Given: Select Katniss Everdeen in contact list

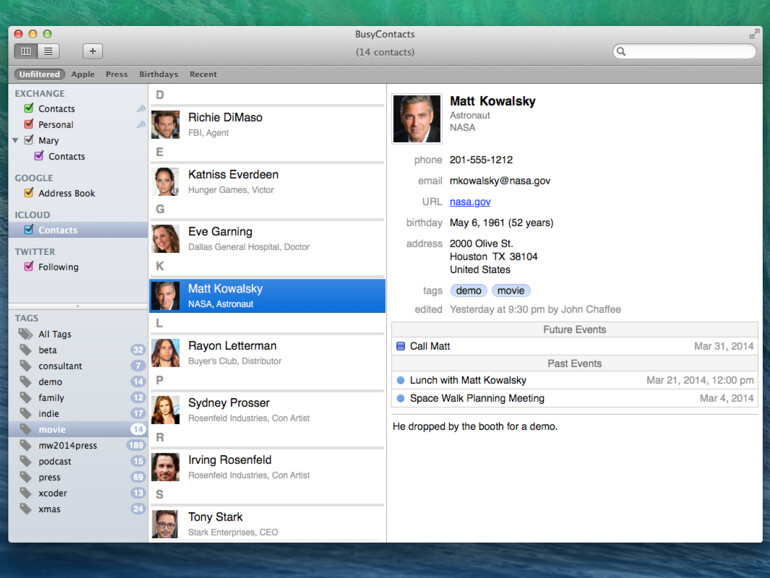Looking at the screenshot, I should point(267,182).
